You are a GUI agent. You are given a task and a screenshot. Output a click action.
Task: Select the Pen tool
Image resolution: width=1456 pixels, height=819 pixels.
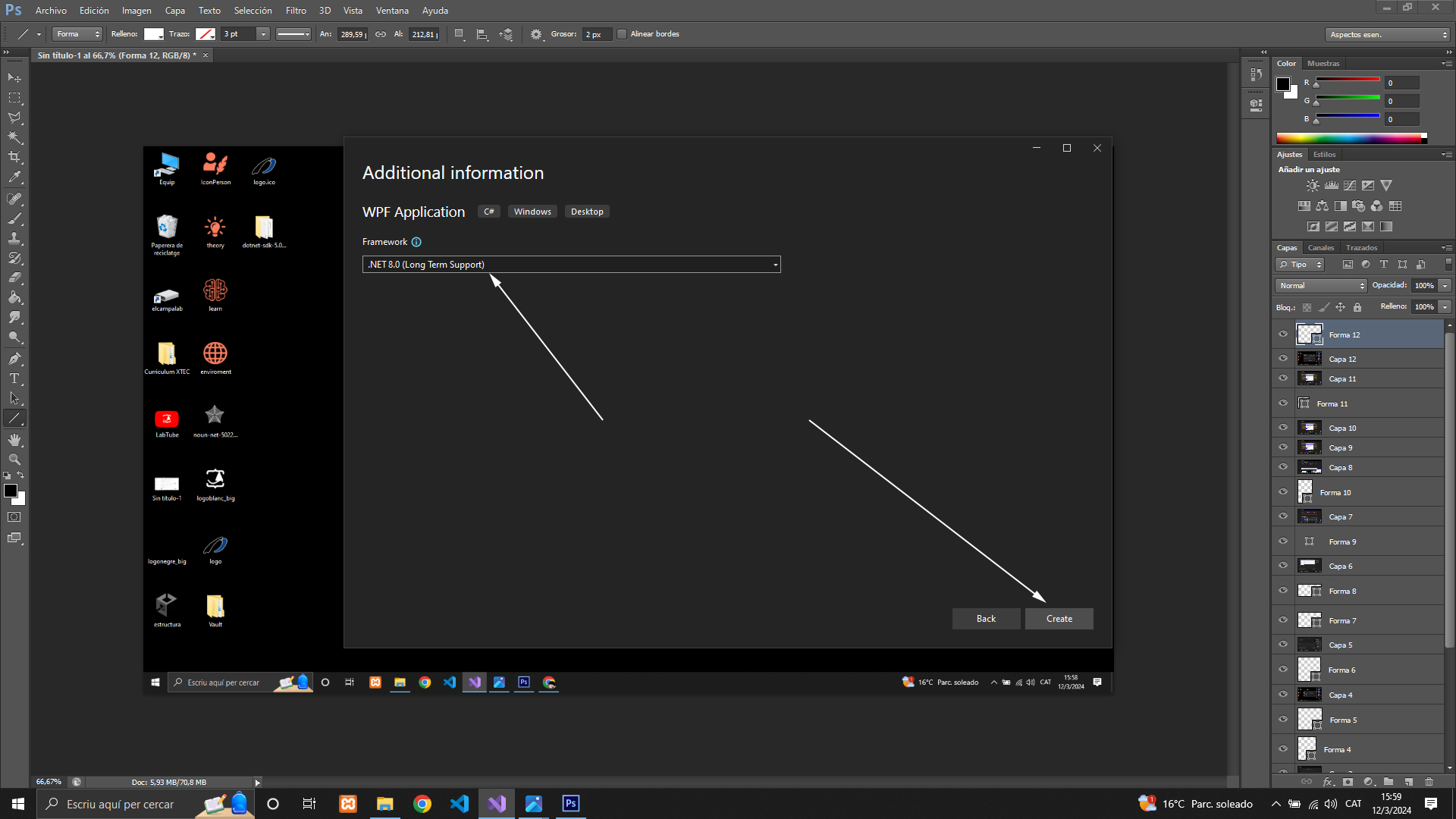point(14,359)
